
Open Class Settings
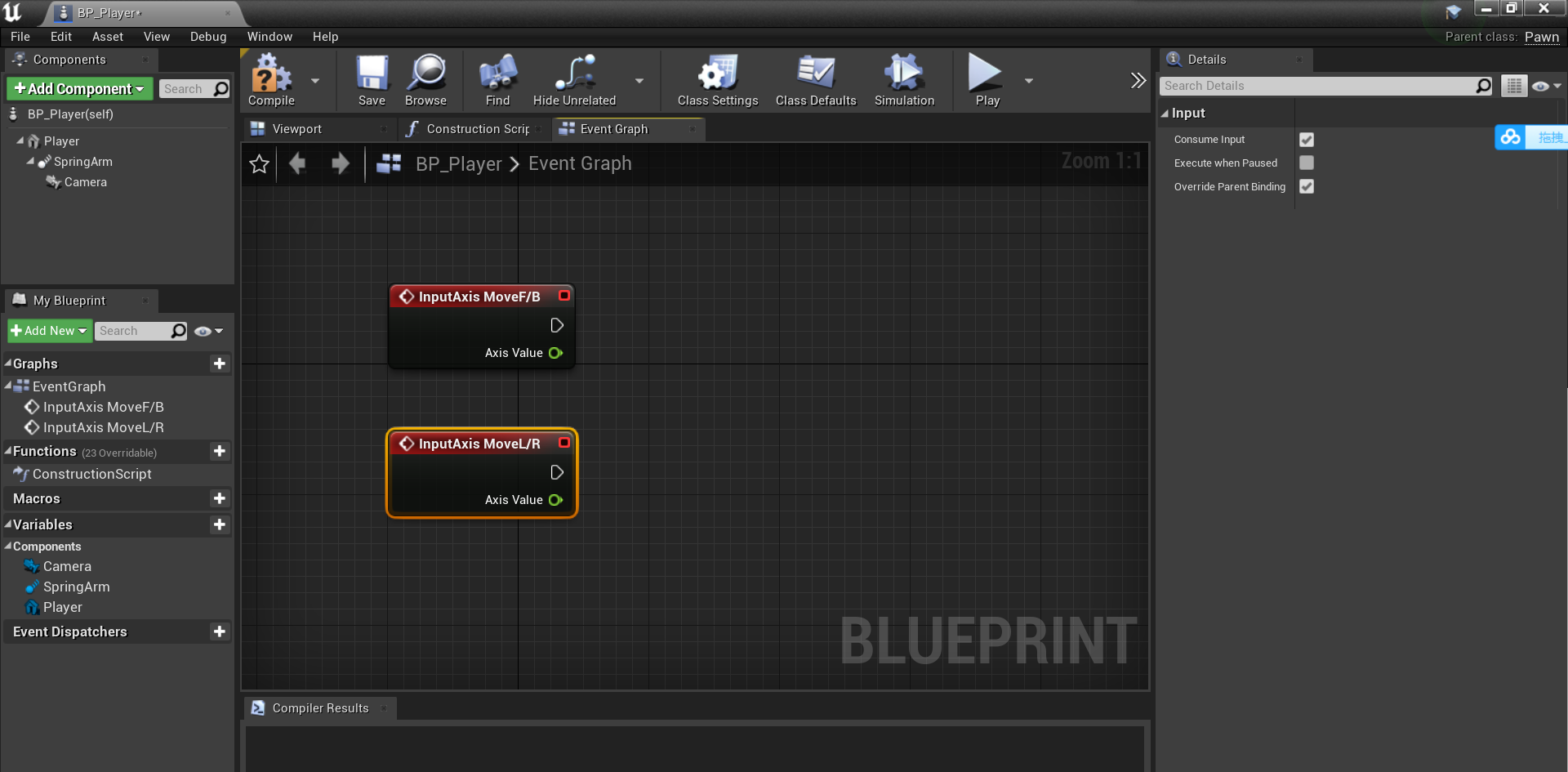(718, 80)
